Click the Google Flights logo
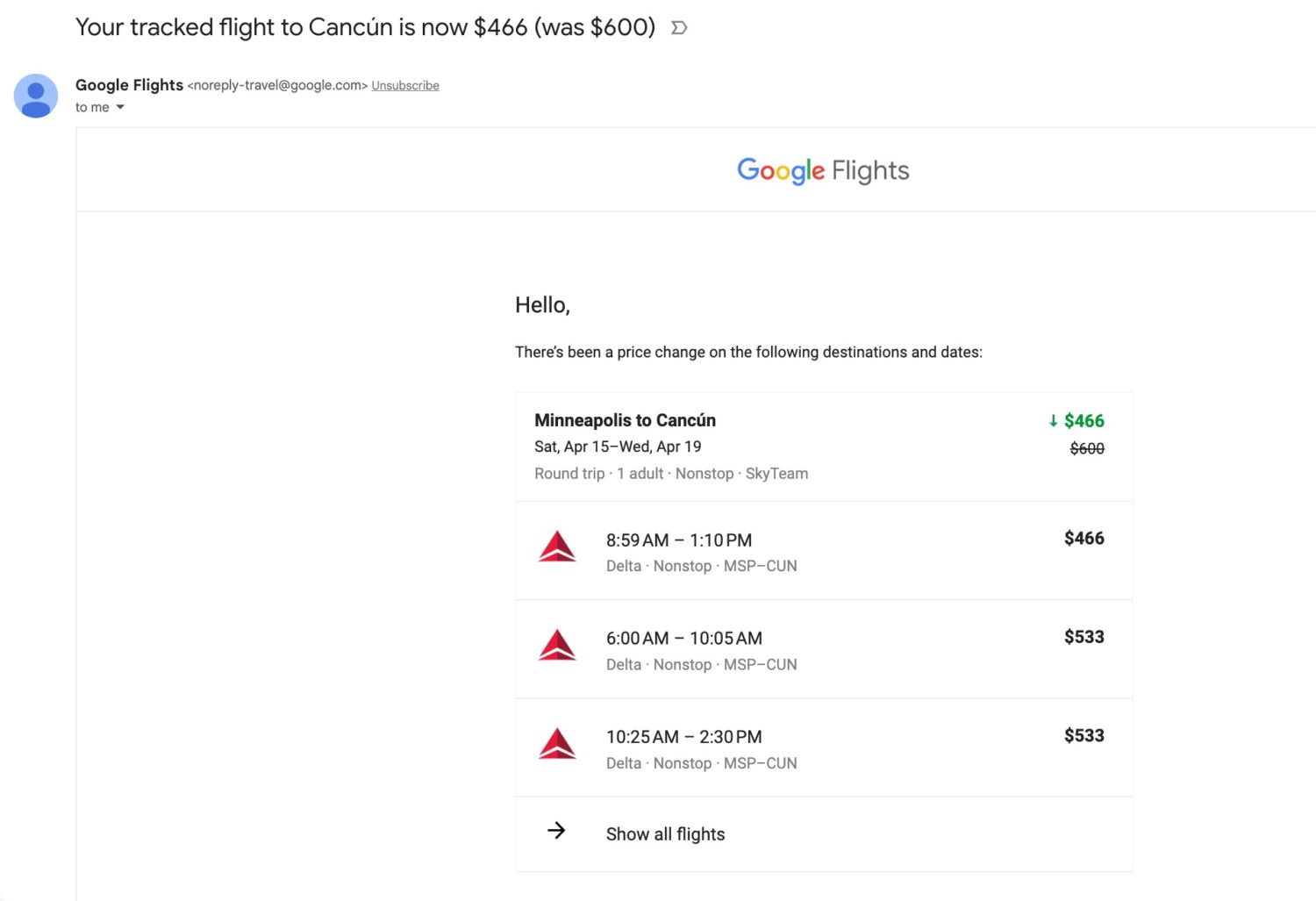1316x901 pixels. coord(823,170)
